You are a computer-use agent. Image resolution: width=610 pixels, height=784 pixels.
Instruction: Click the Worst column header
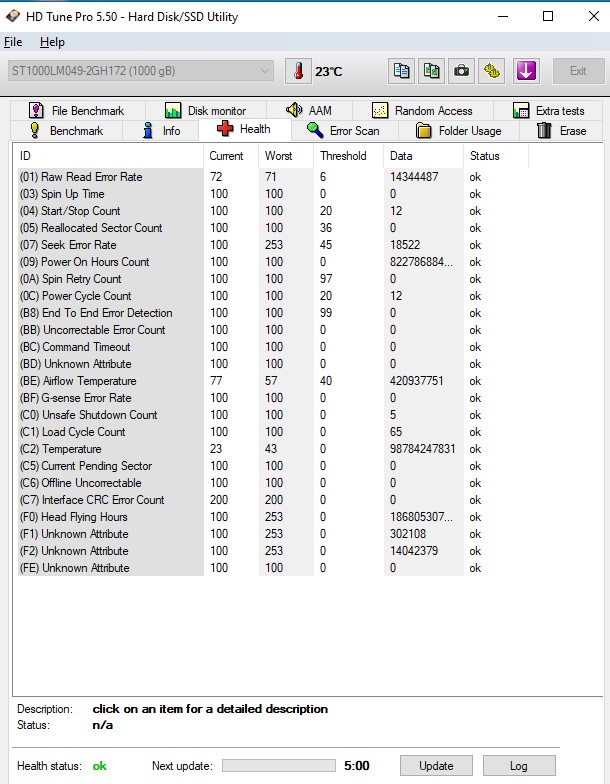(286, 156)
